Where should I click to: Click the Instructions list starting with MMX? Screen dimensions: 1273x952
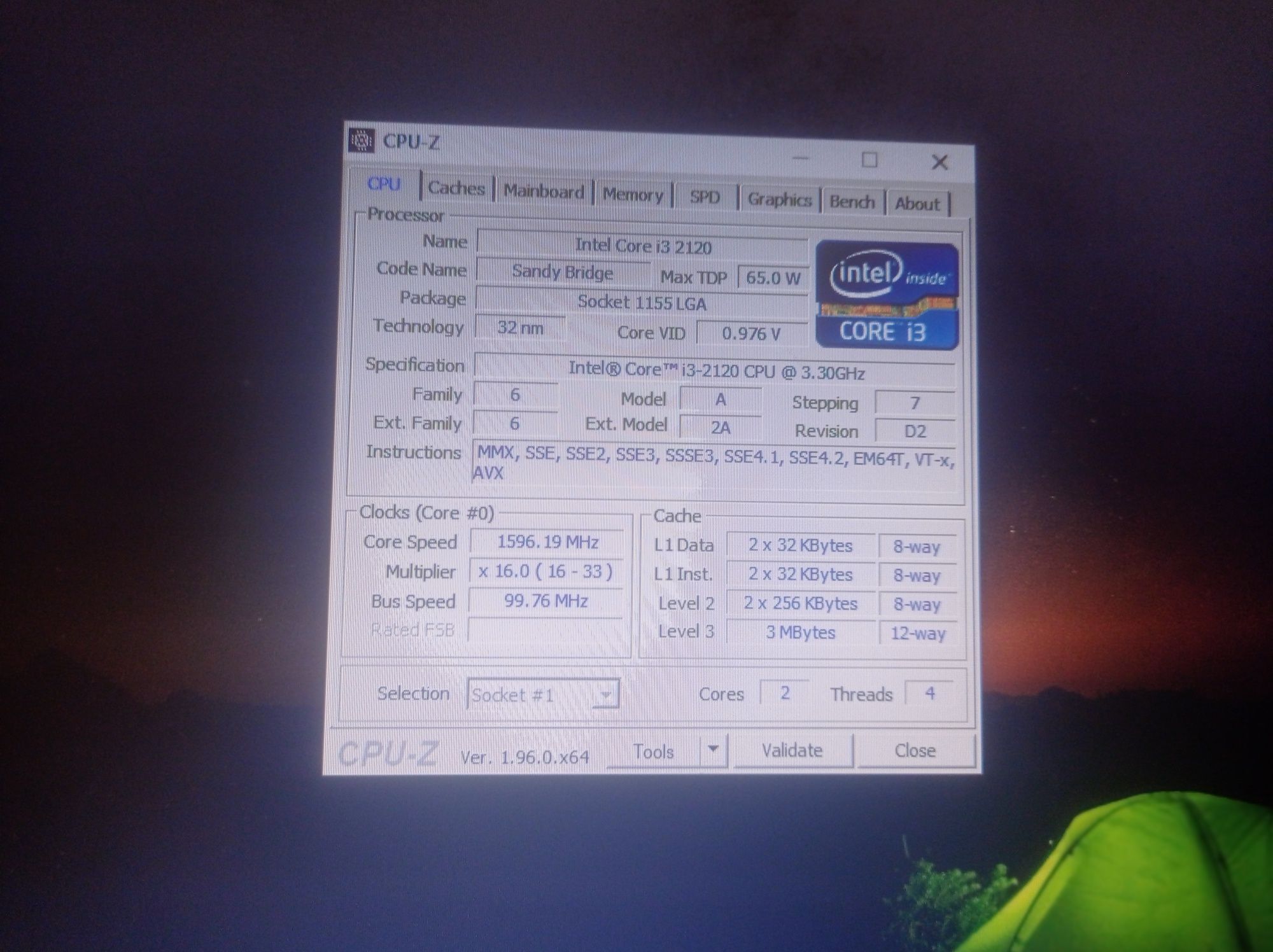point(715,466)
